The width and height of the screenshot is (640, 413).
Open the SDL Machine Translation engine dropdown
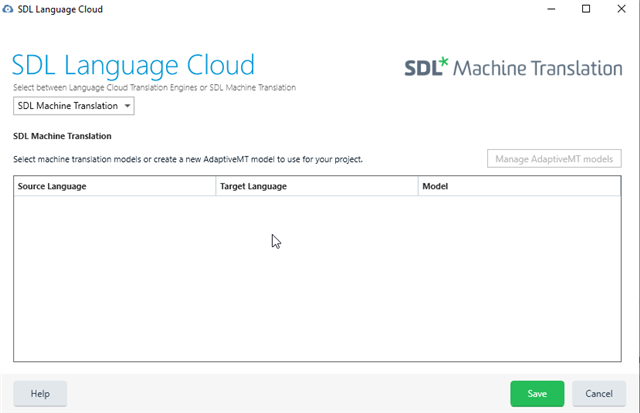tap(73, 106)
